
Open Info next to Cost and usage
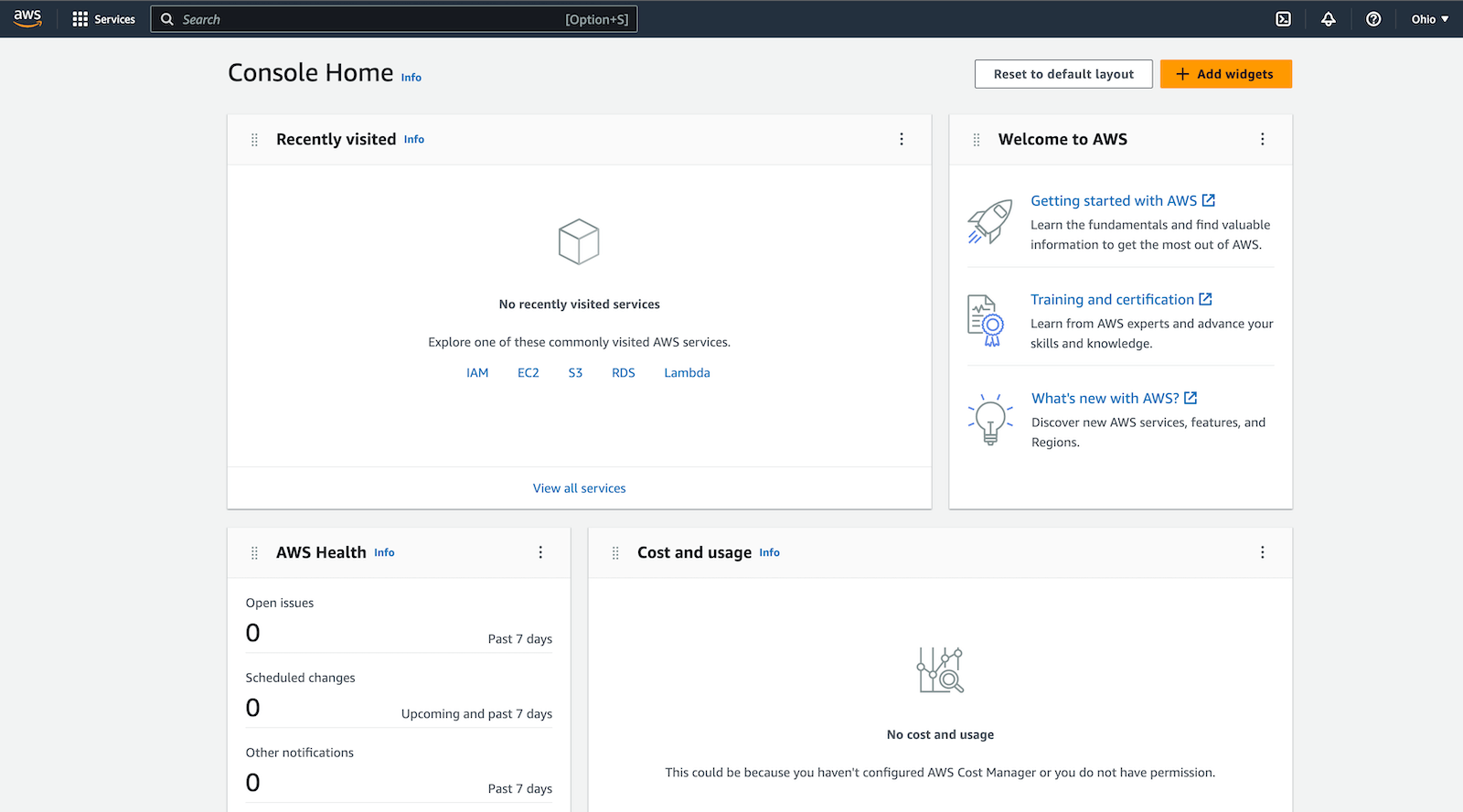click(769, 553)
